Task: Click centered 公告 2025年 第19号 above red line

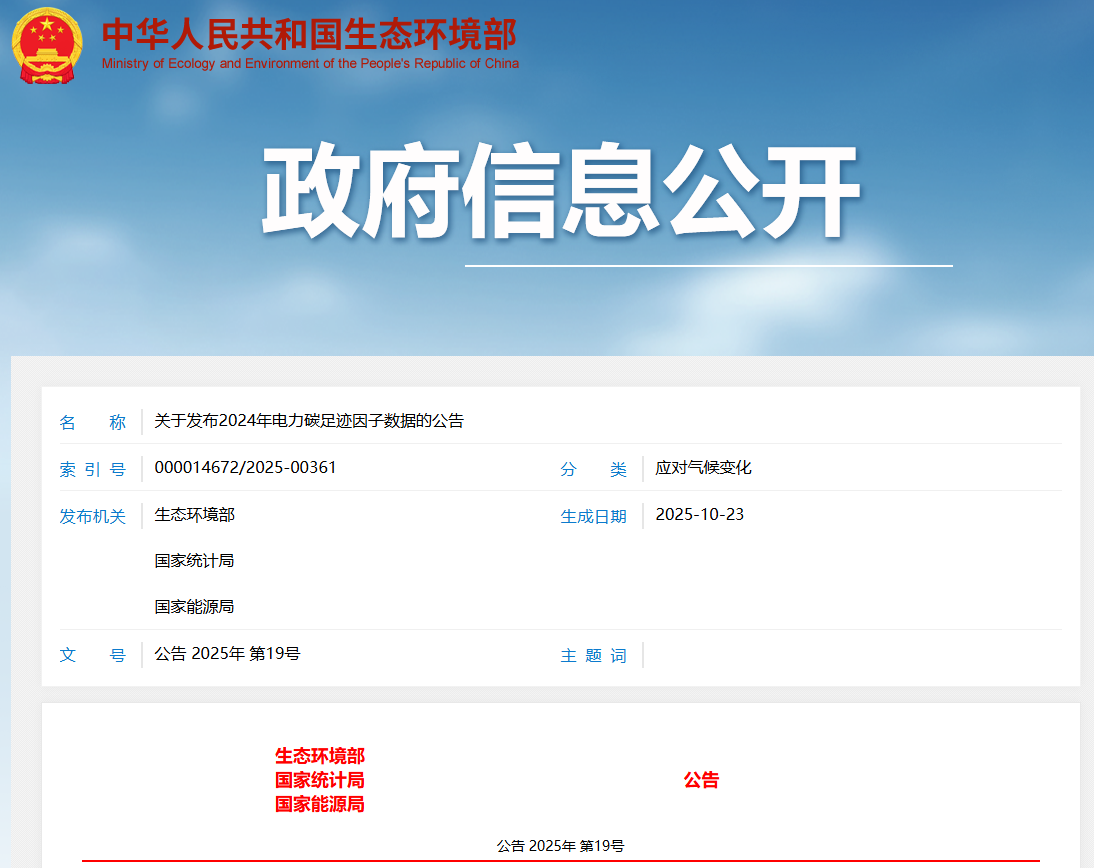Action: pyautogui.click(x=560, y=846)
